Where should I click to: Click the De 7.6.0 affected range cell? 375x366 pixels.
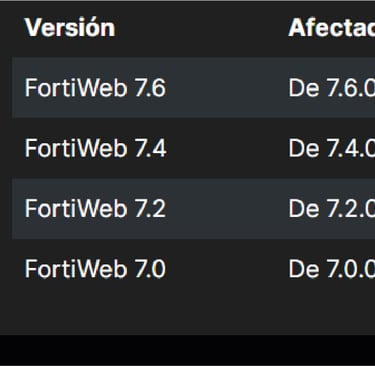point(332,88)
